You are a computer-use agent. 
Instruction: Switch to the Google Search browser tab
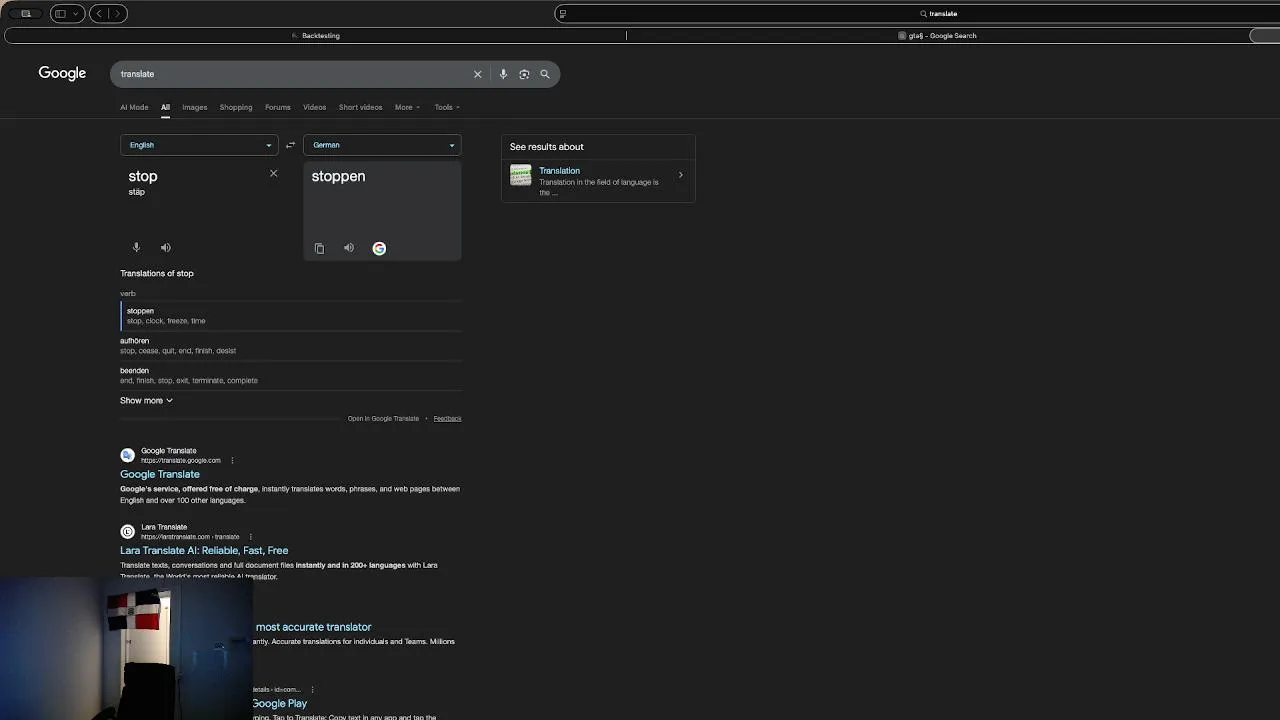[937, 36]
